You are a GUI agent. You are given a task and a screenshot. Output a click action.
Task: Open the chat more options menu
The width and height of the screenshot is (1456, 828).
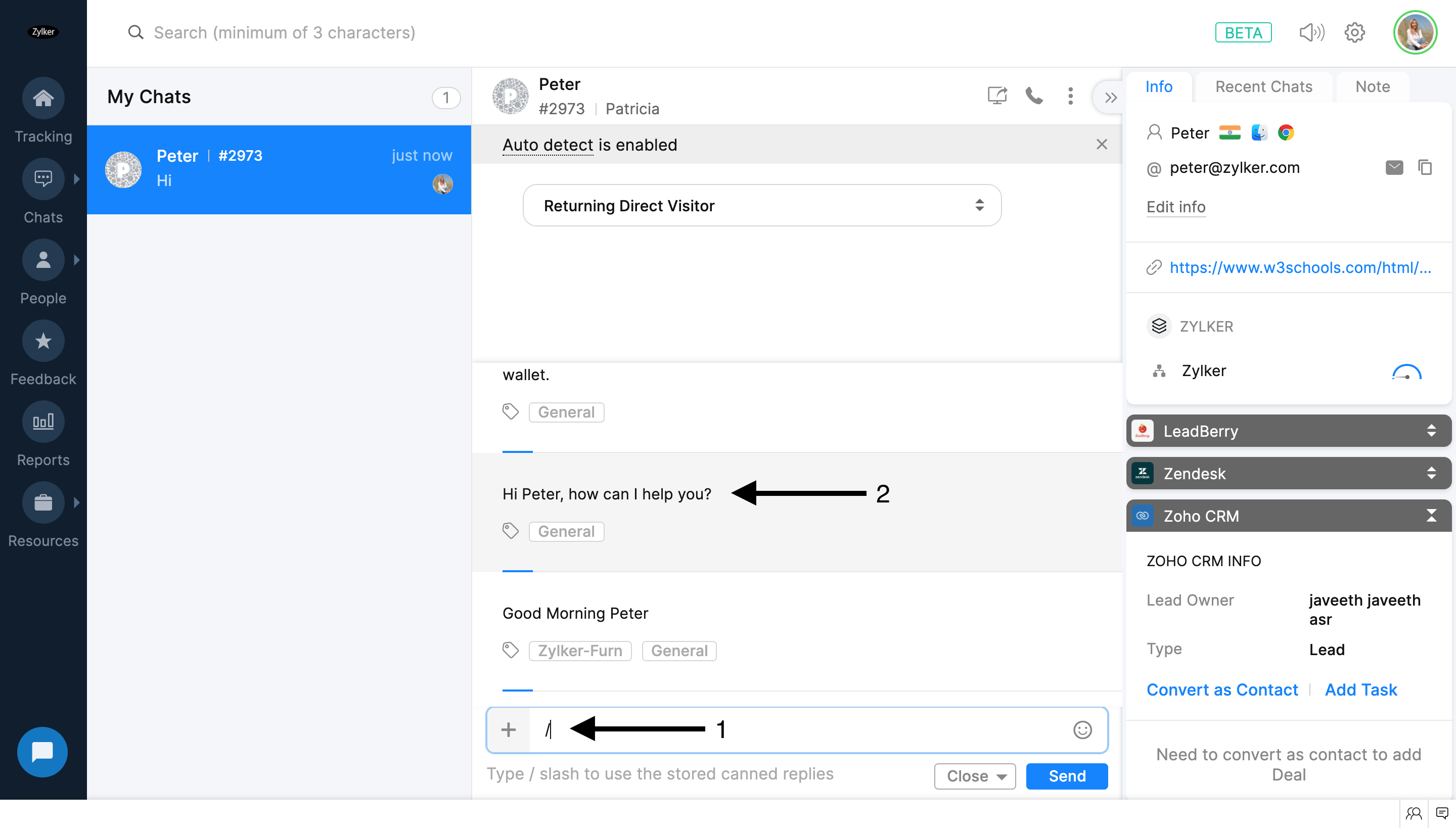click(1070, 96)
